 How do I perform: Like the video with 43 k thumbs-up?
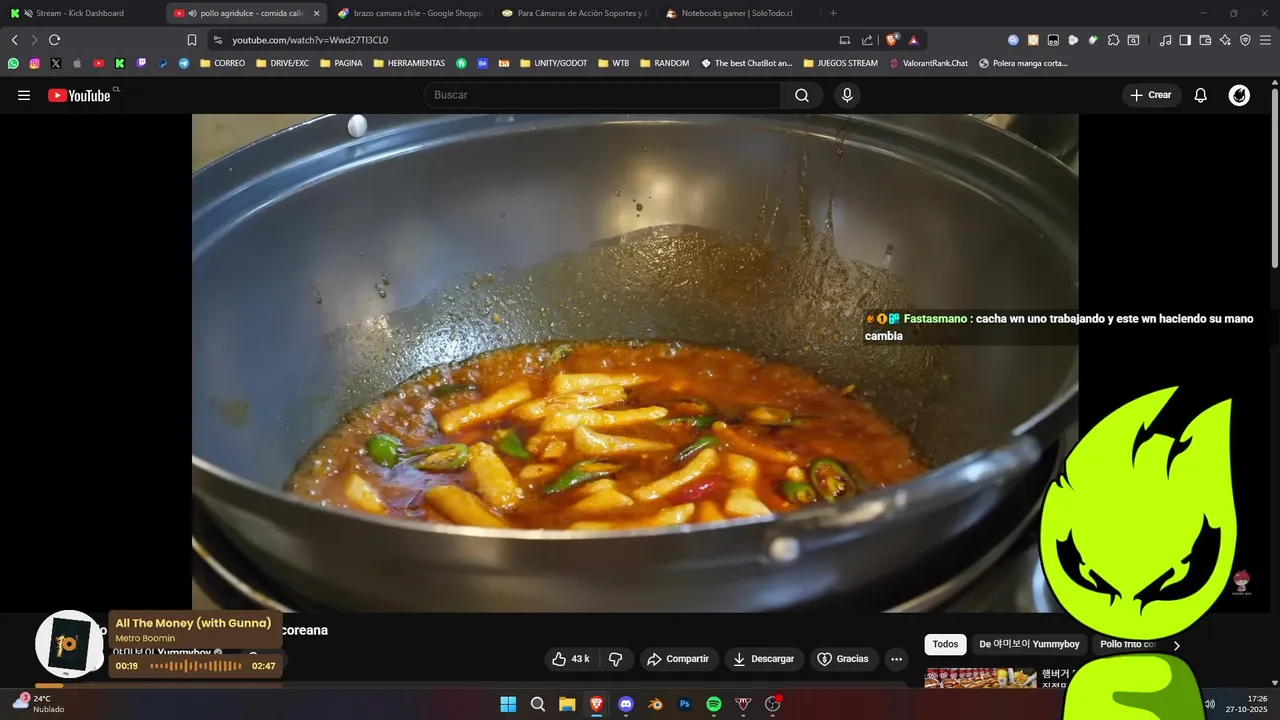coord(571,659)
